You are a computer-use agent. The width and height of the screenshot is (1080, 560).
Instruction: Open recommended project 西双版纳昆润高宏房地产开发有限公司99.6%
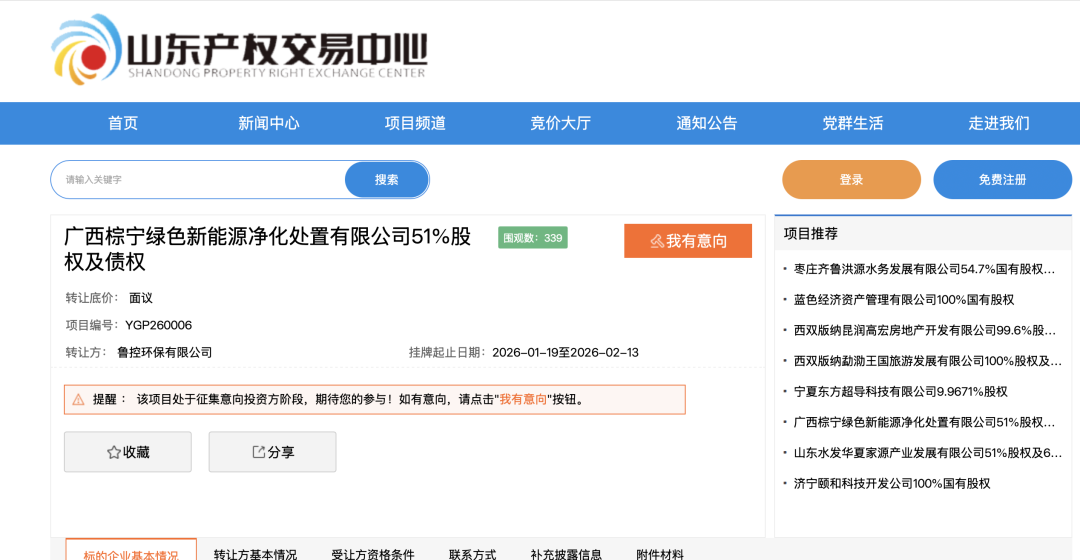tap(924, 331)
